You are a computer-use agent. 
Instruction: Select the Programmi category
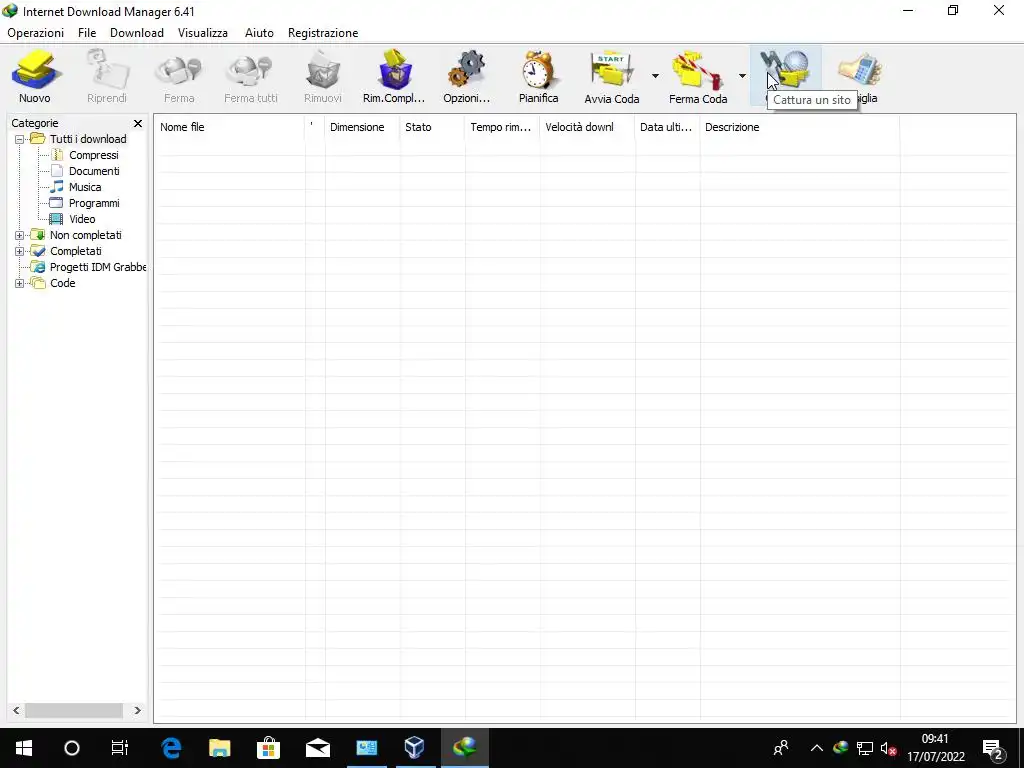[x=94, y=203]
